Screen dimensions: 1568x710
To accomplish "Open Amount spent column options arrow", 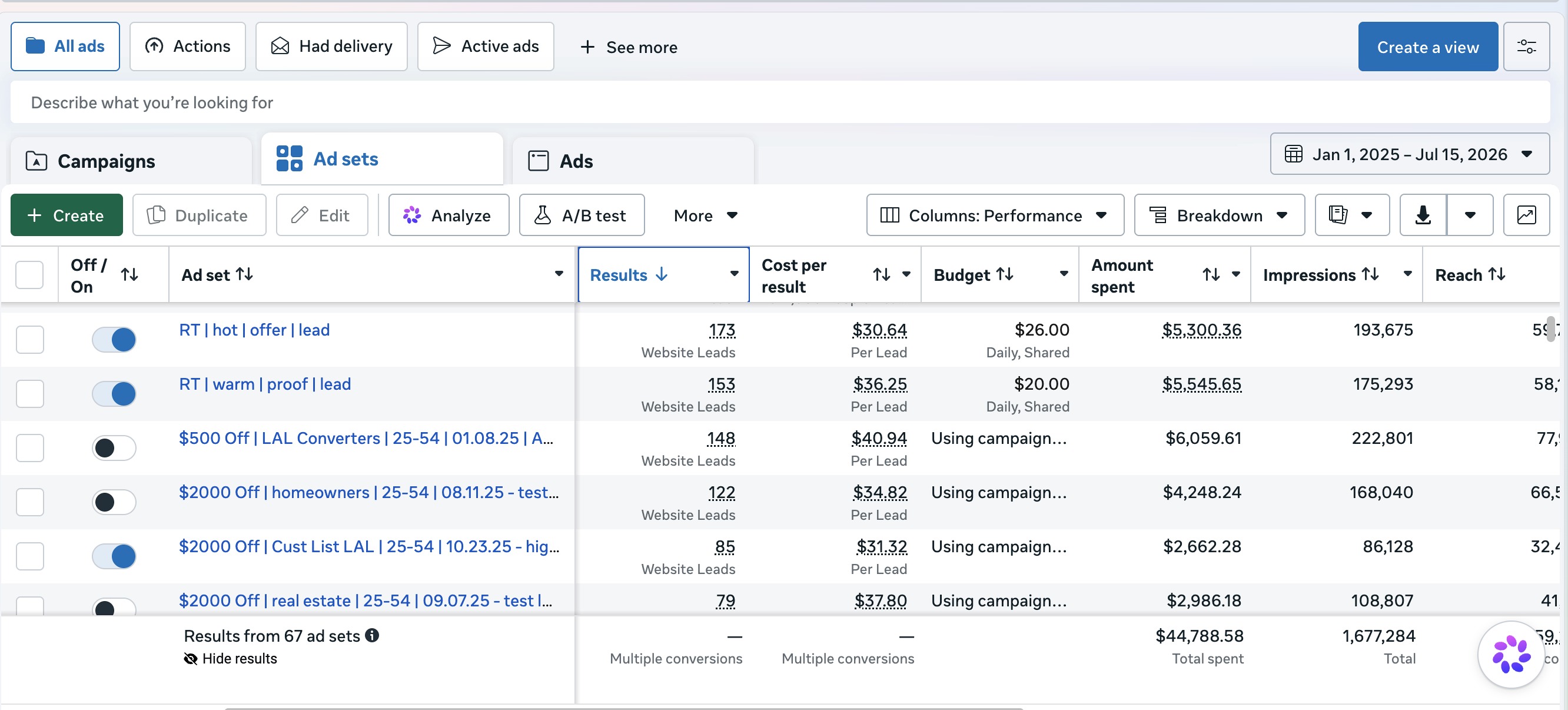I will click(1236, 274).
